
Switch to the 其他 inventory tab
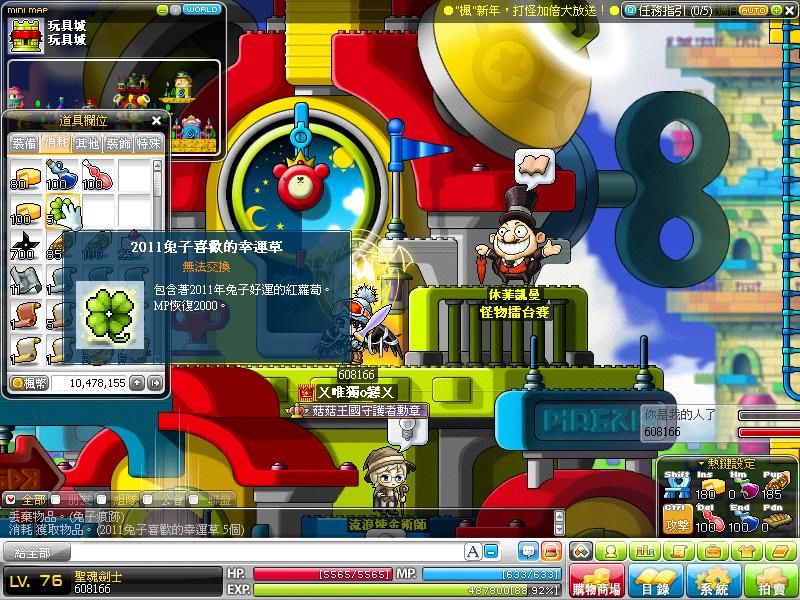[87, 144]
